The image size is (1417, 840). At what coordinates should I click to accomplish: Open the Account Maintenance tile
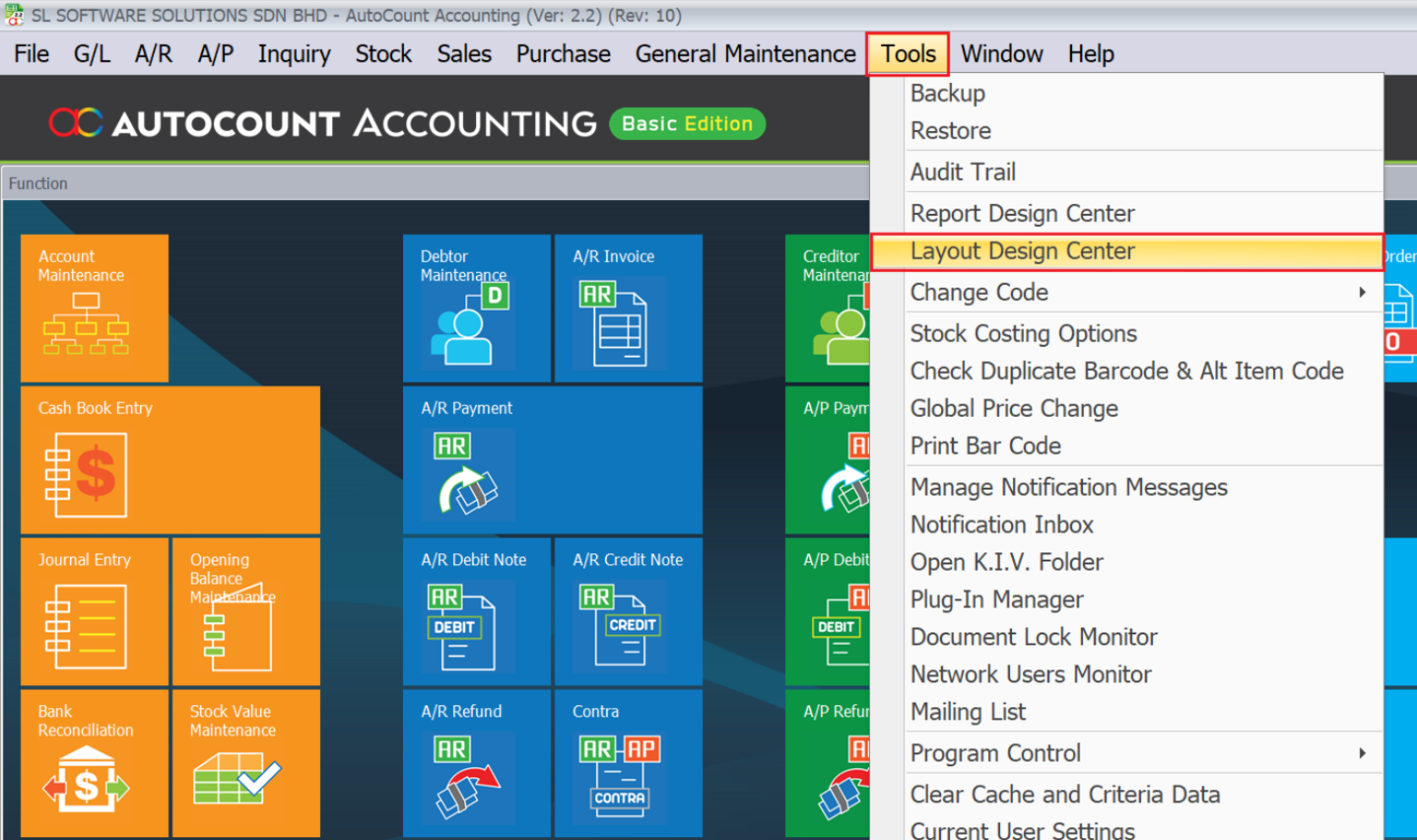(94, 308)
